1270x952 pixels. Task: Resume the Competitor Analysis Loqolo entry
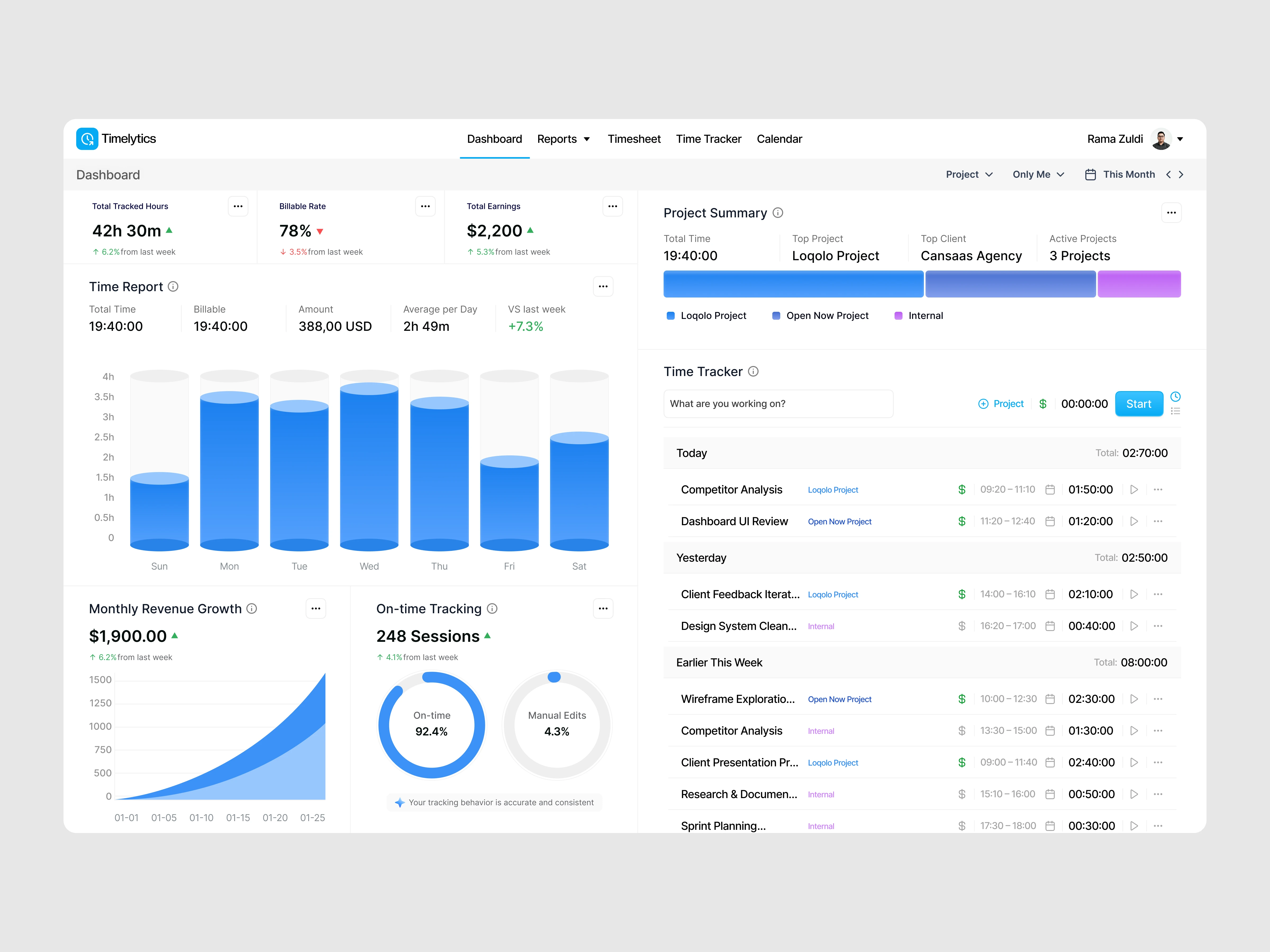[1134, 489]
